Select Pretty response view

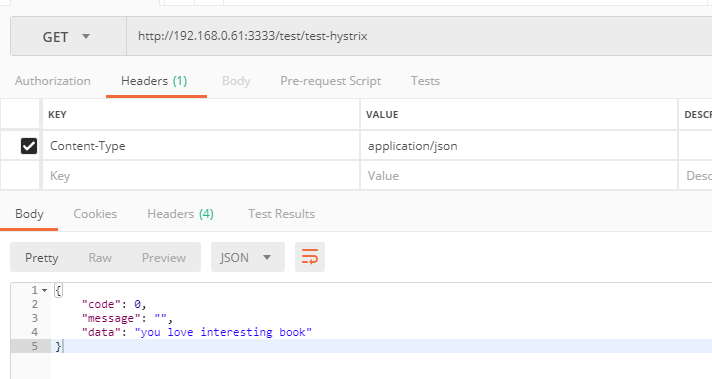point(42,257)
